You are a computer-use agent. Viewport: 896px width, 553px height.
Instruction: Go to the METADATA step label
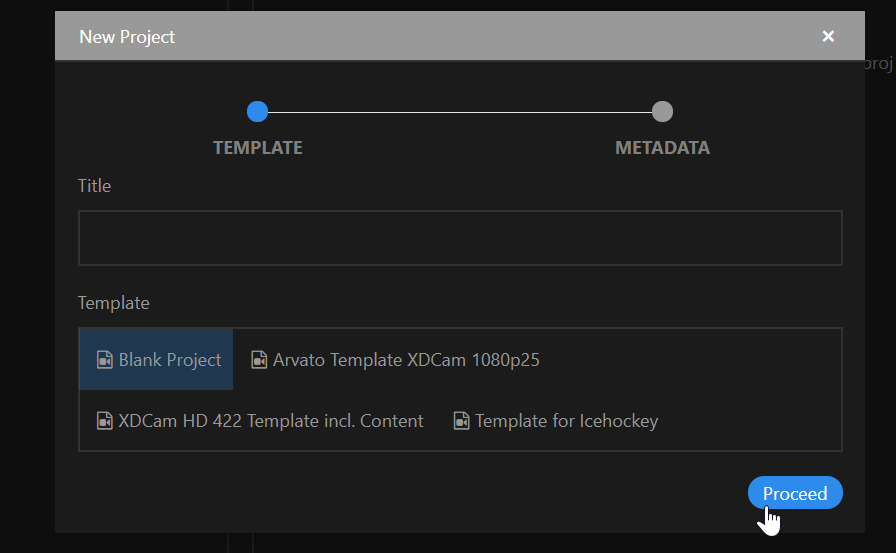click(662, 148)
